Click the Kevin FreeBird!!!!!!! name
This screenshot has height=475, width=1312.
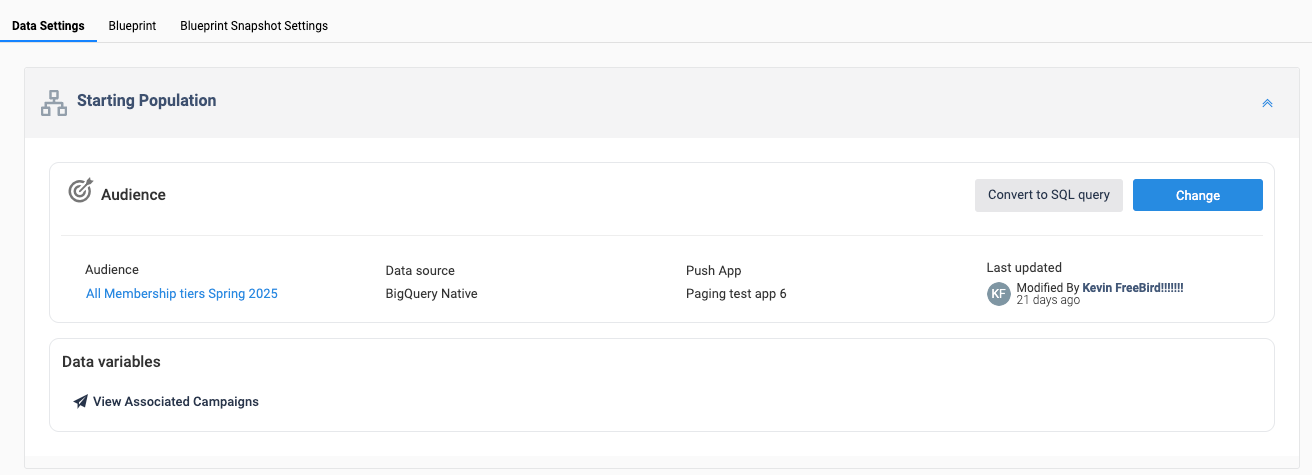point(1133,287)
